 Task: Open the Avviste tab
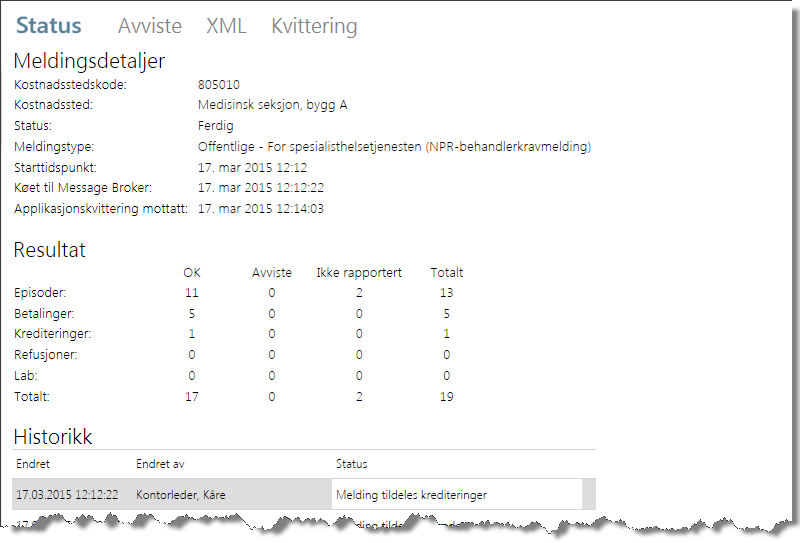[x=149, y=27]
